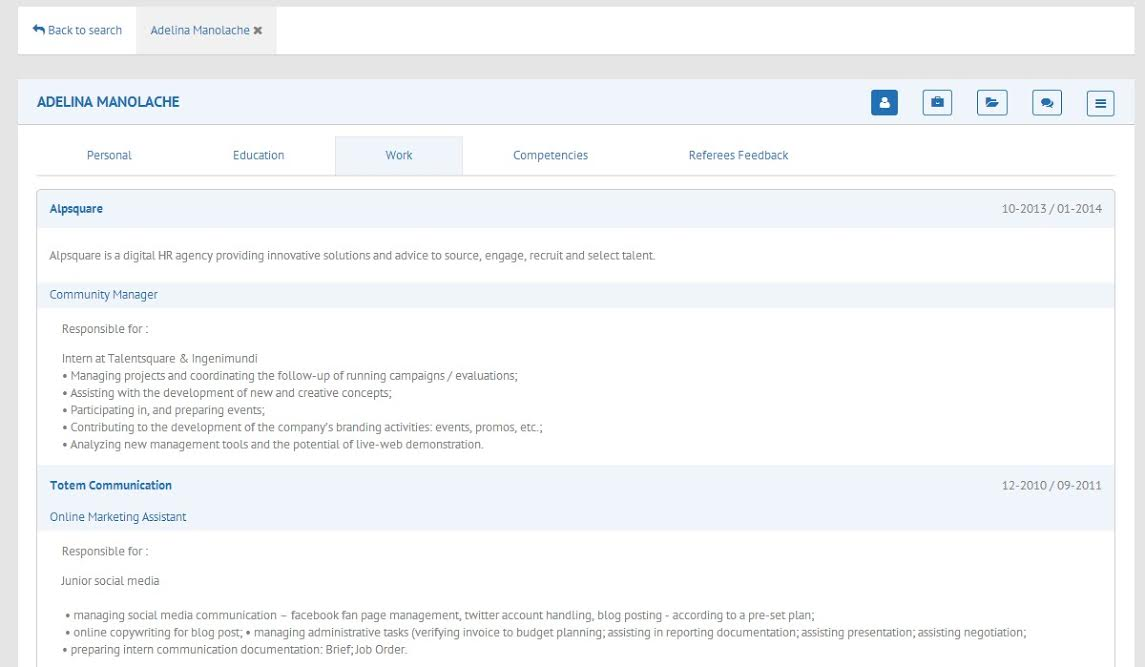Click the 'Junior social media' line
Image resolution: width=1145 pixels, height=667 pixels.
click(x=110, y=581)
